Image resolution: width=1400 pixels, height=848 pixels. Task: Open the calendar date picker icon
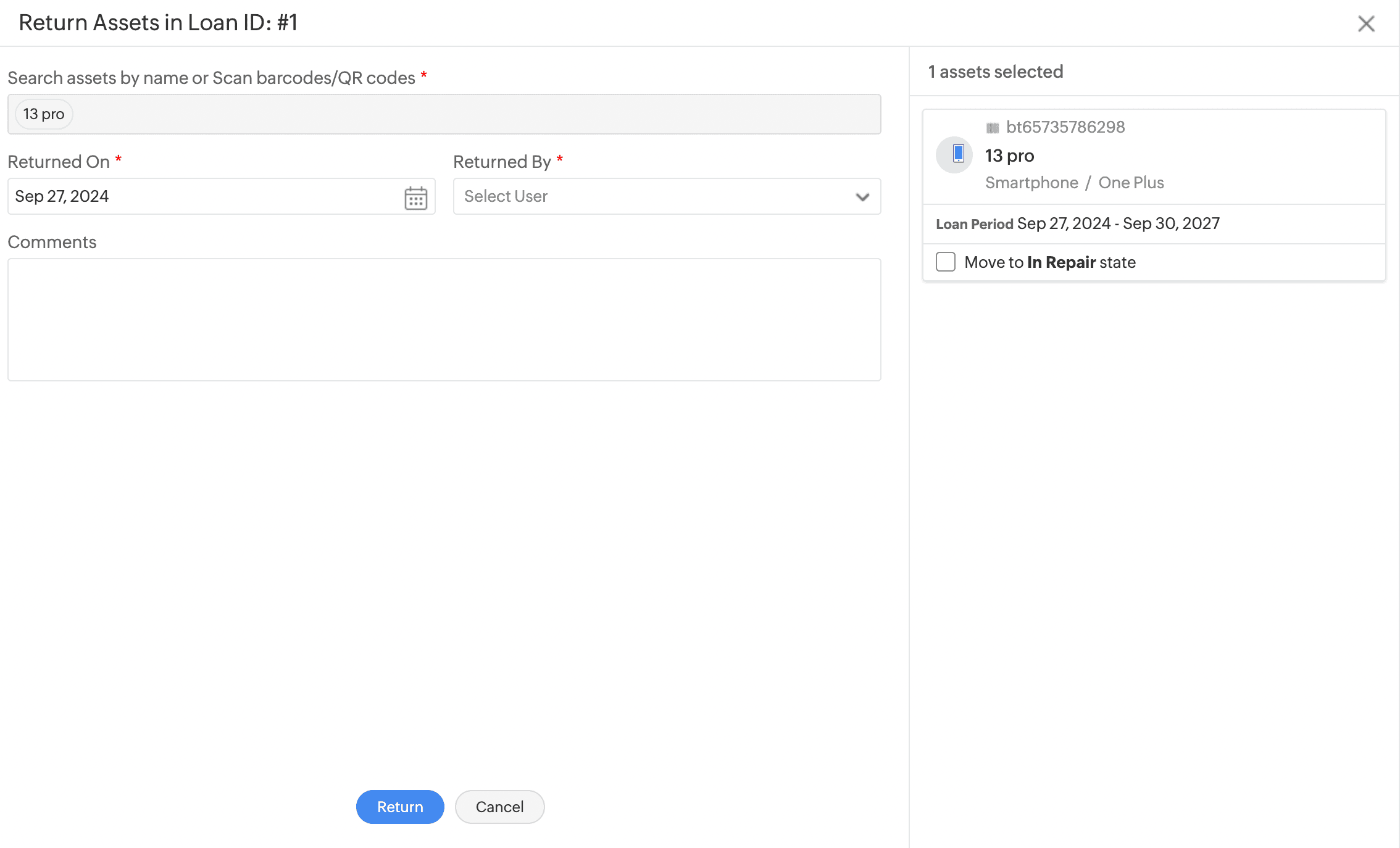tap(415, 197)
